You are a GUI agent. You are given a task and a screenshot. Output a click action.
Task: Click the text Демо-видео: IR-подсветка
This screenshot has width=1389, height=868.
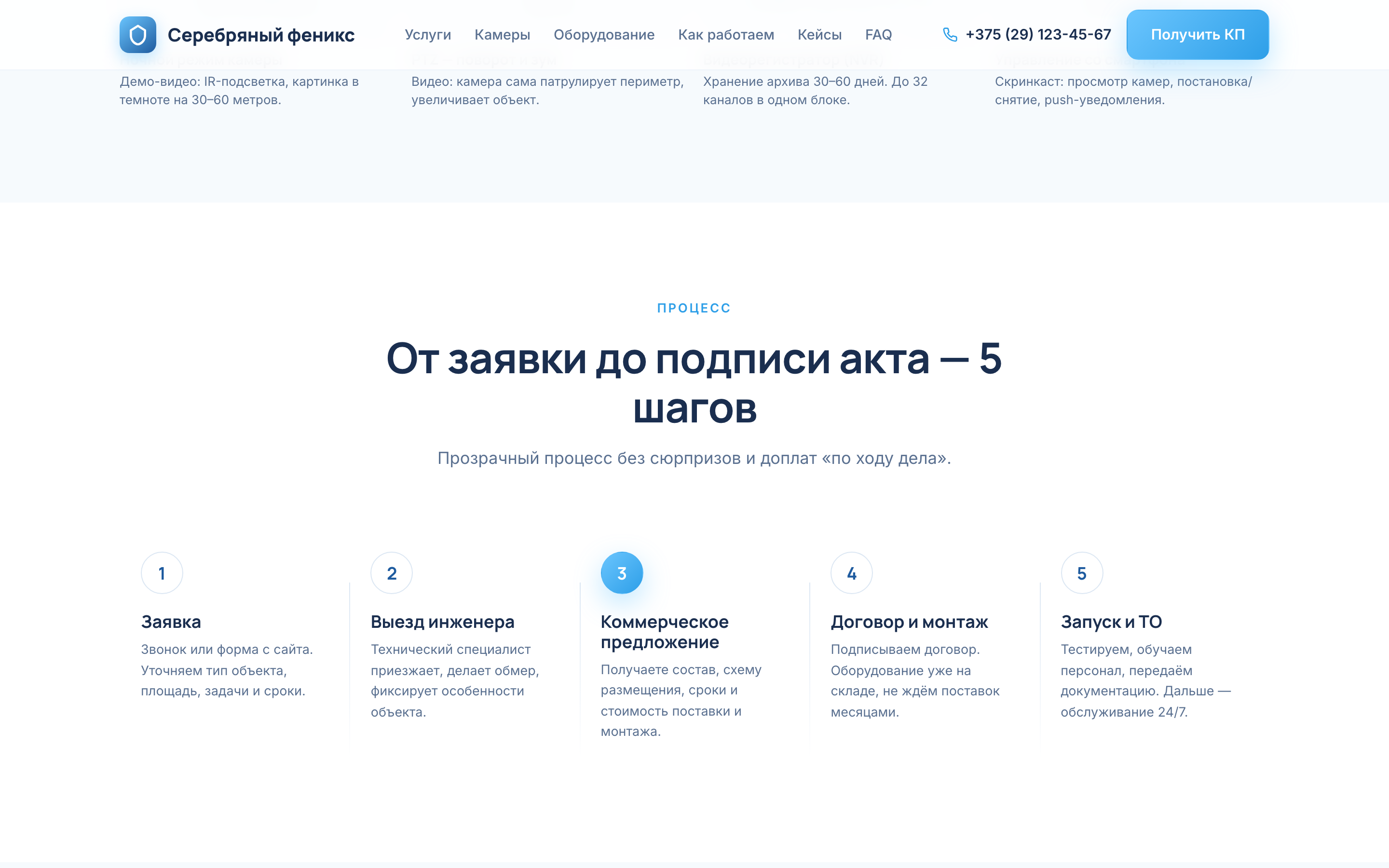(239, 91)
